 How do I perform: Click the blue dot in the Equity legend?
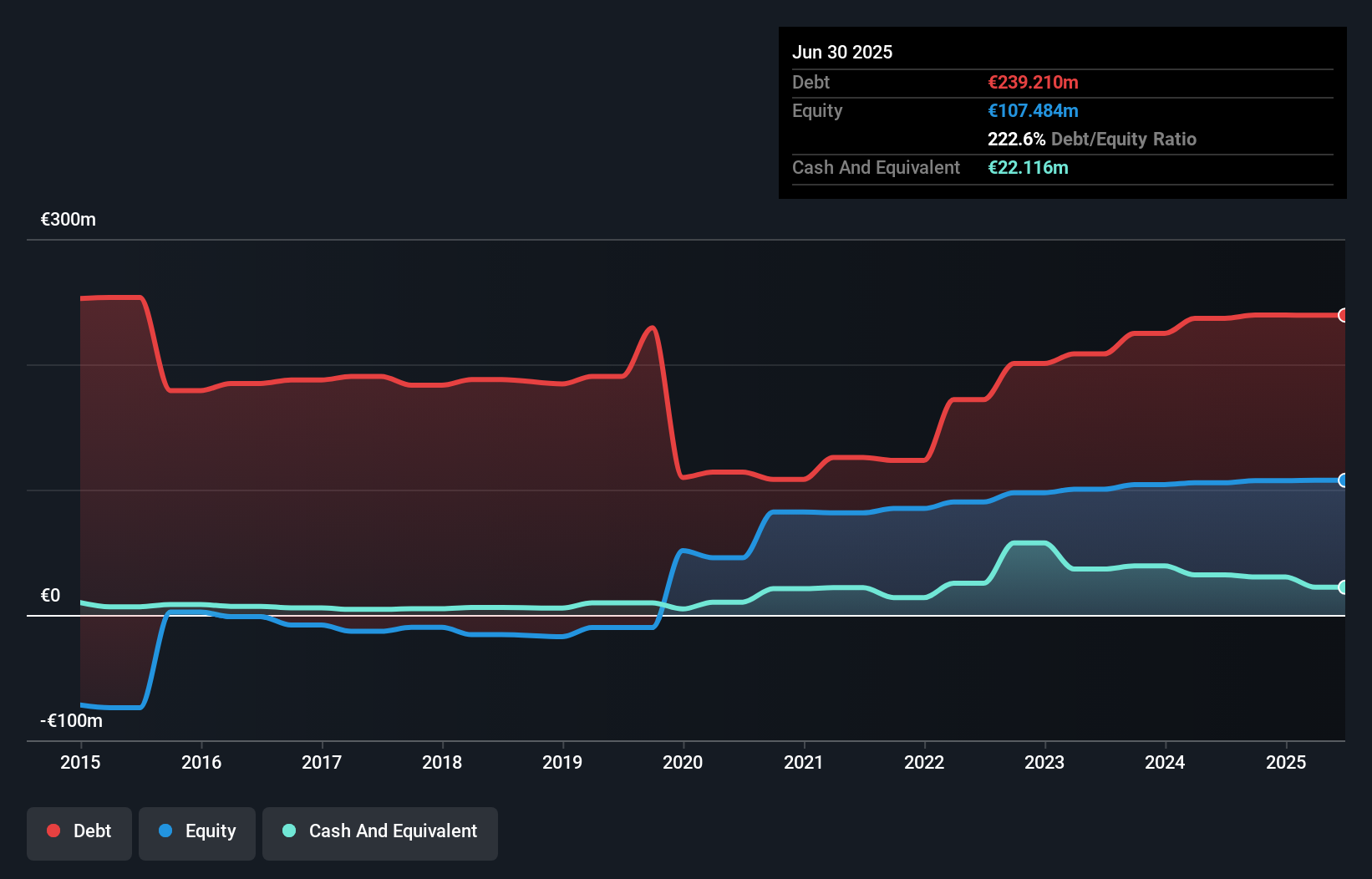pos(165,831)
